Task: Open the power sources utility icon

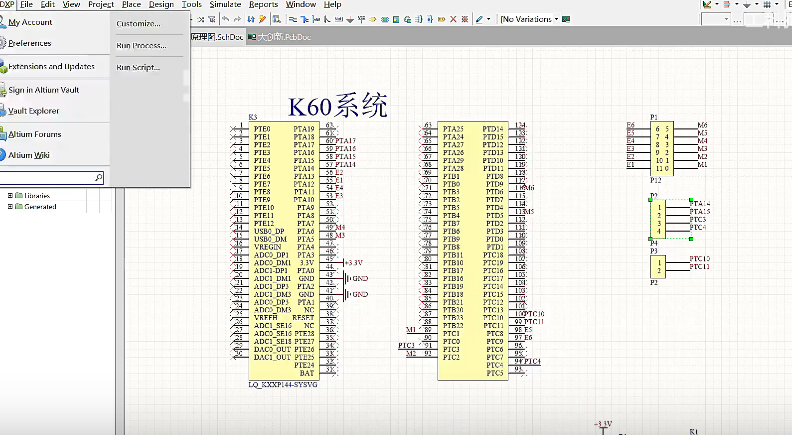Action: [747, 5]
